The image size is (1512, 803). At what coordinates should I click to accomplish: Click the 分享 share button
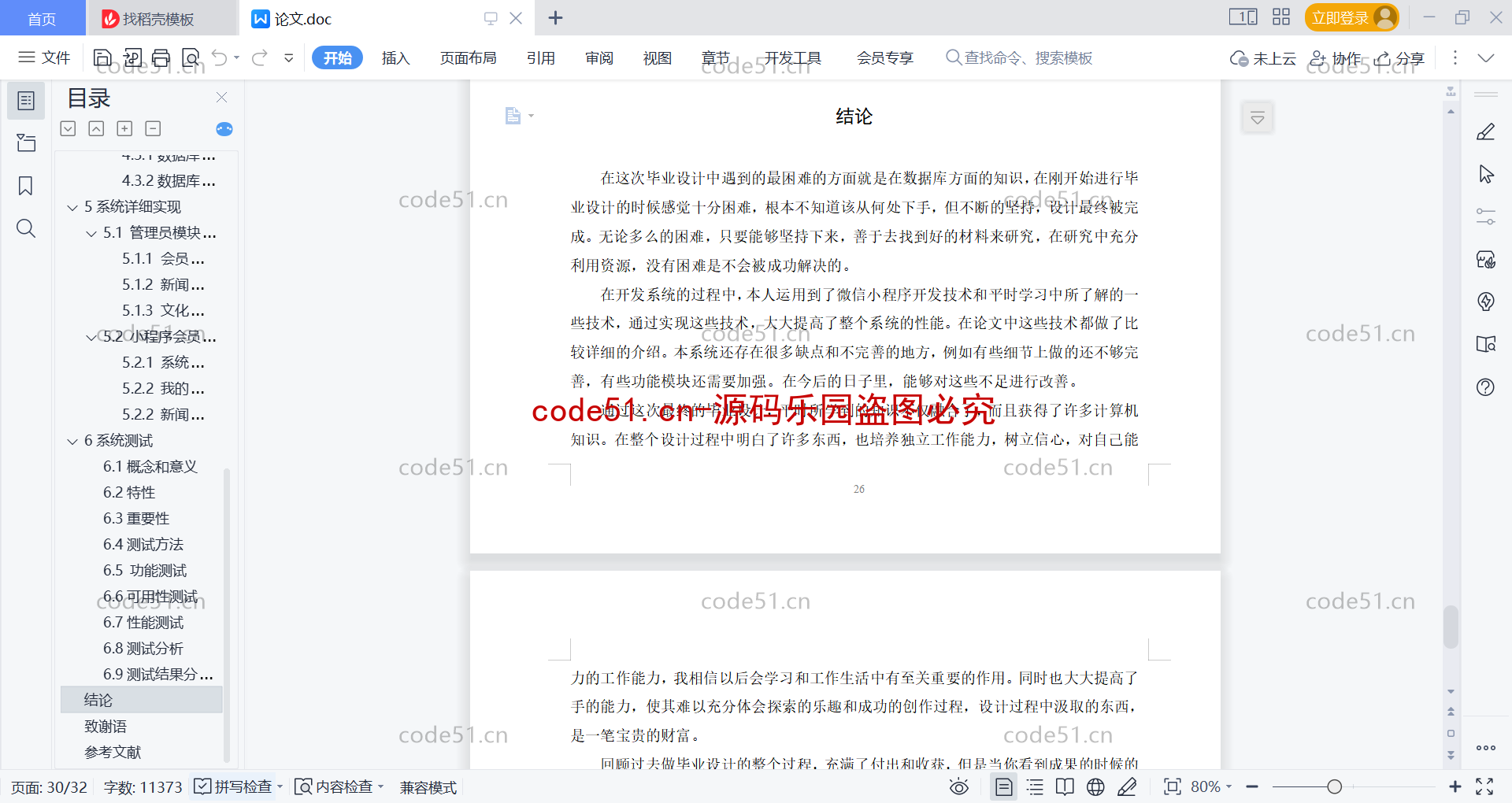[x=1400, y=58]
